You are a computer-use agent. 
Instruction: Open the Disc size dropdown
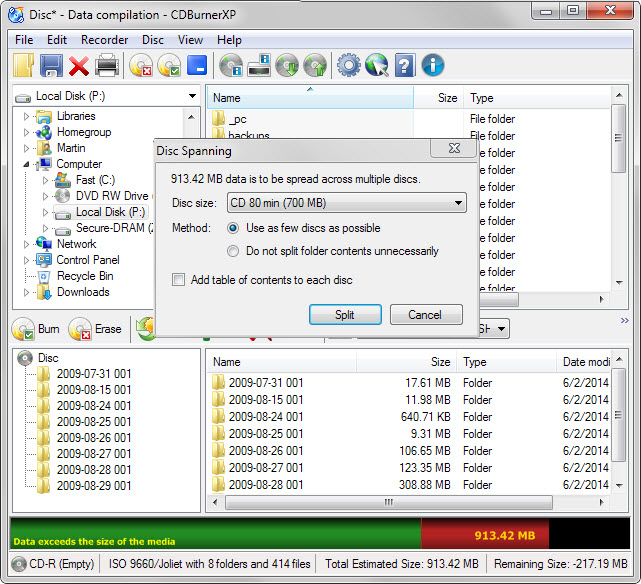click(347, 203)
